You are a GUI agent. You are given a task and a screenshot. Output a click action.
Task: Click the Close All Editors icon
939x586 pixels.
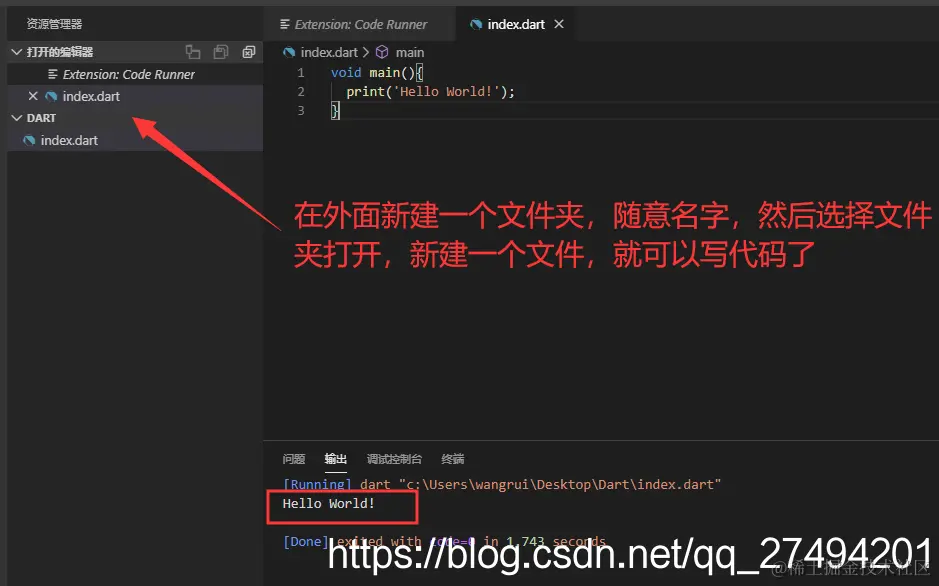point(249,52)
